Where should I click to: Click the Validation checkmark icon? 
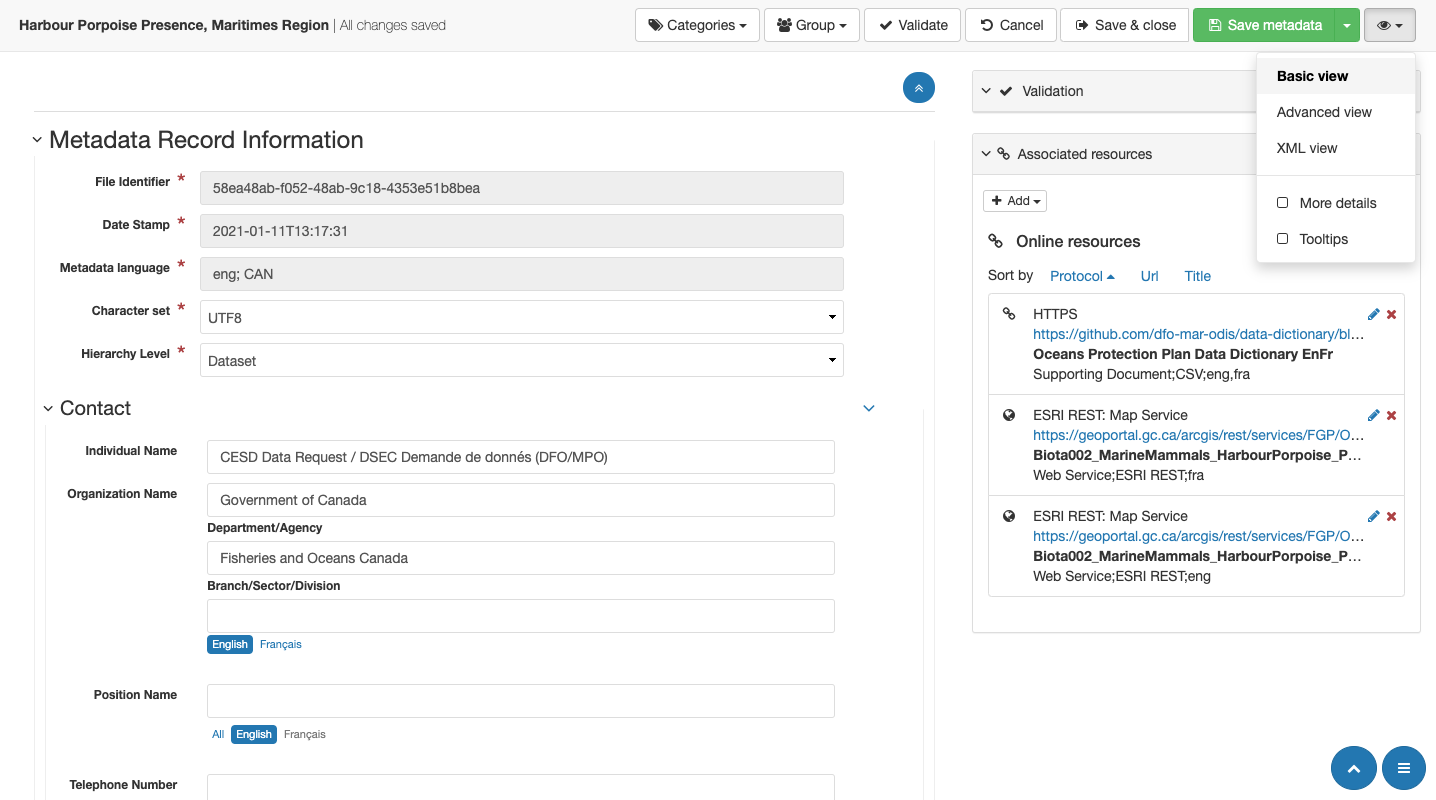pos(1006,91)
